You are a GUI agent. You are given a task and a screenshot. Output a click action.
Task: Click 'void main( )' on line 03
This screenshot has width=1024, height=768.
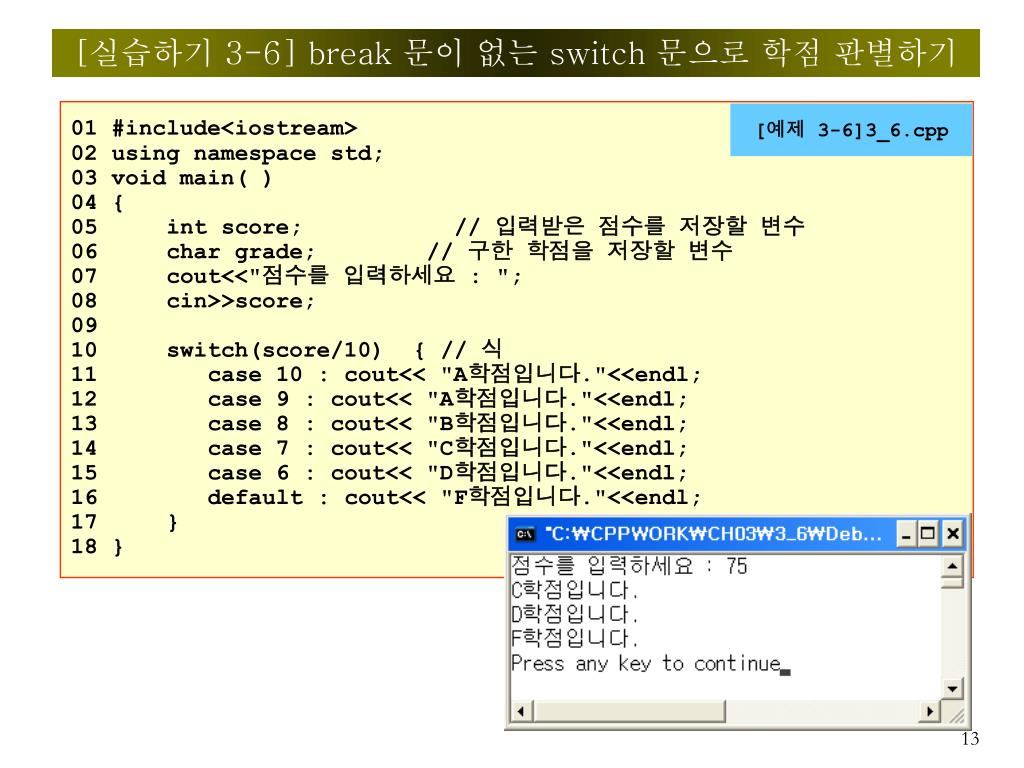point(191,178)
